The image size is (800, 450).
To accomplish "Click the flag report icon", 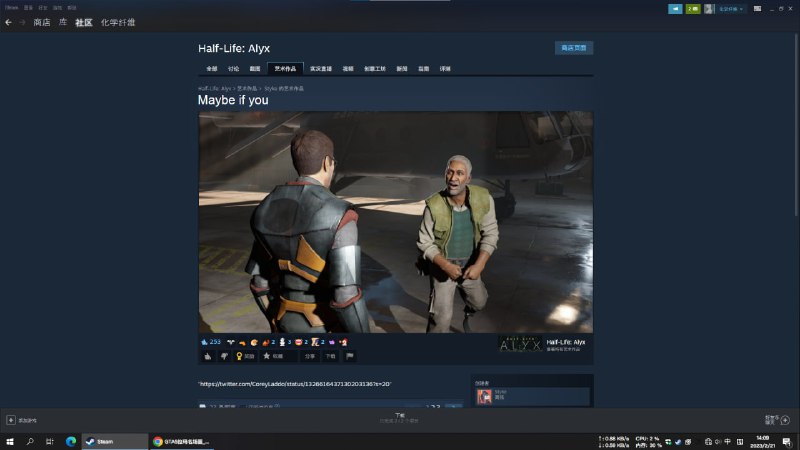I will pyautogui.click(x=349, y=356).
